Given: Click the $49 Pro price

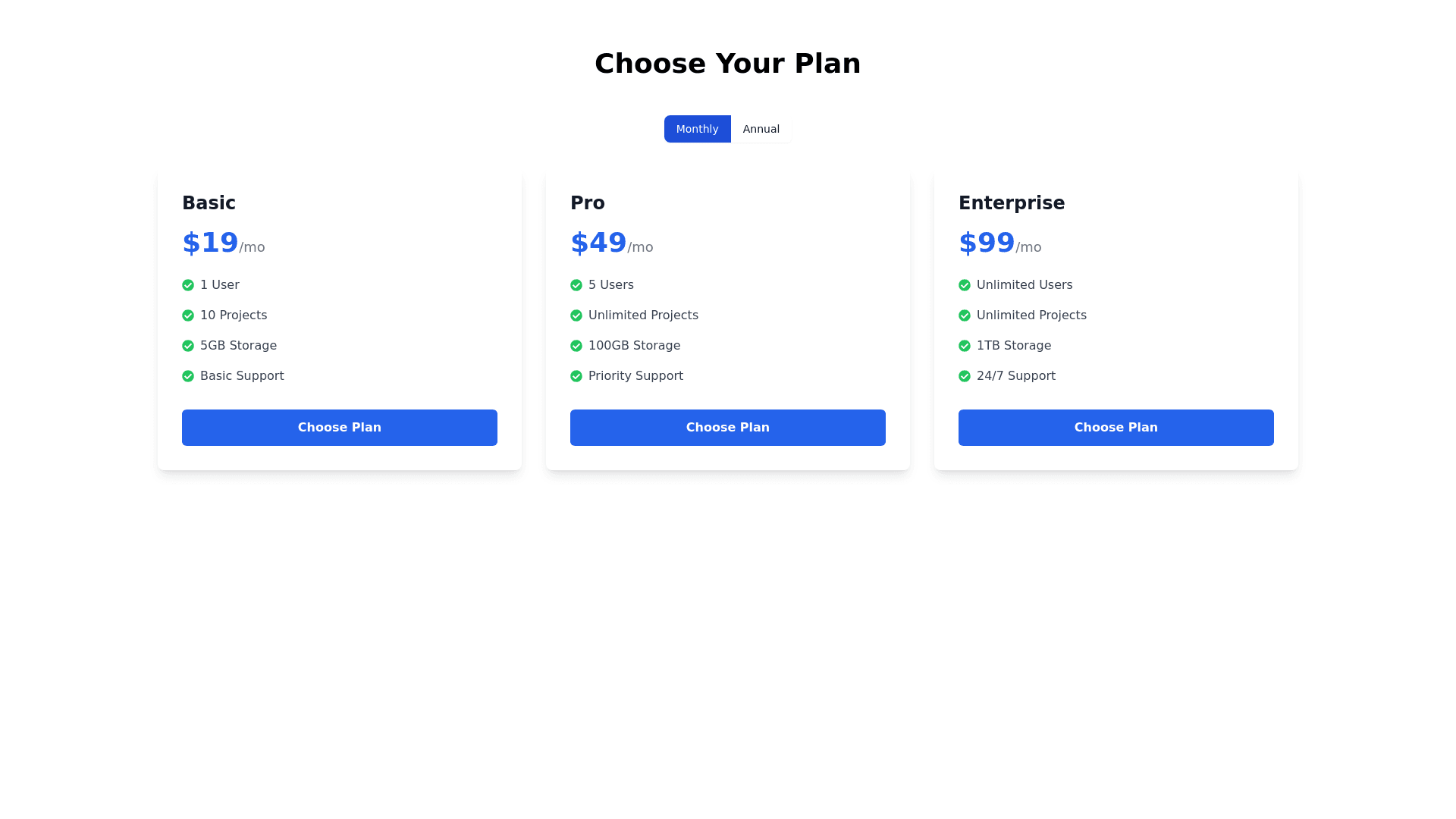Looking at the screenshot, I should pyautogui.click(x=598, y=243).
